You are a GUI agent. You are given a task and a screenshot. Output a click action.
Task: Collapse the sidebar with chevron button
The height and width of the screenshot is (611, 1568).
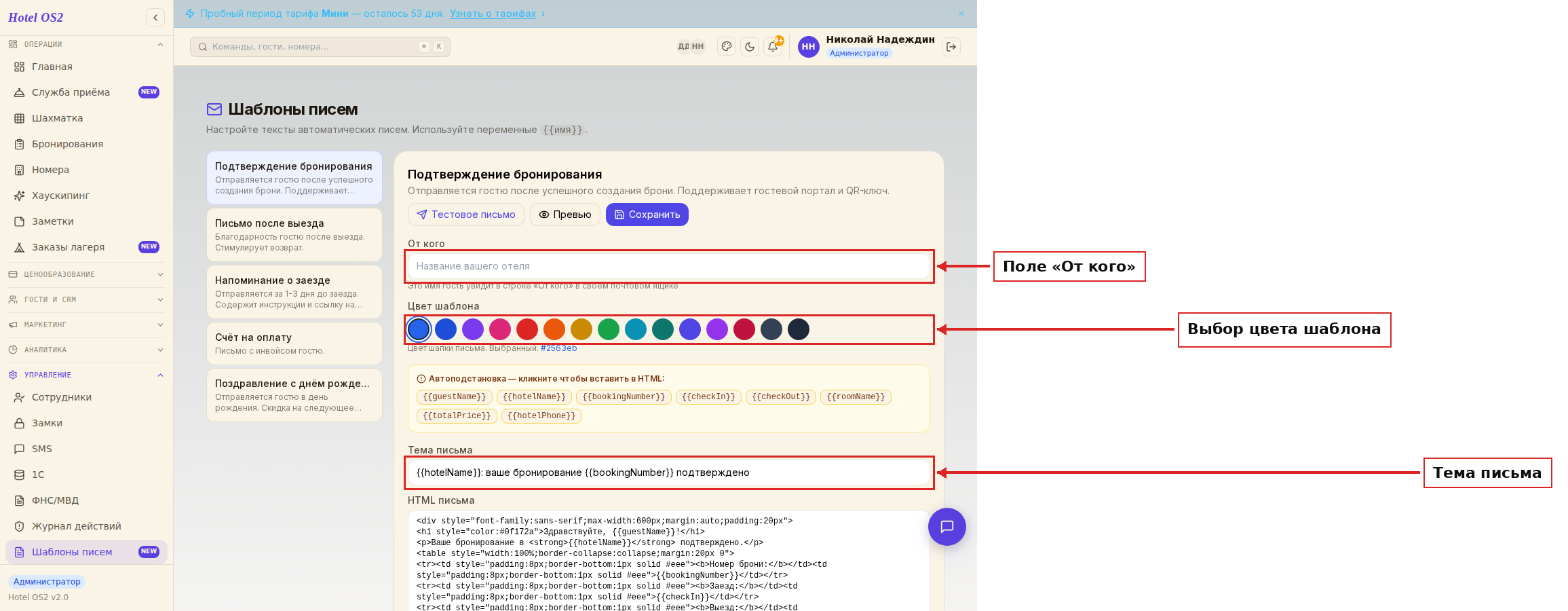click(155, 18)
